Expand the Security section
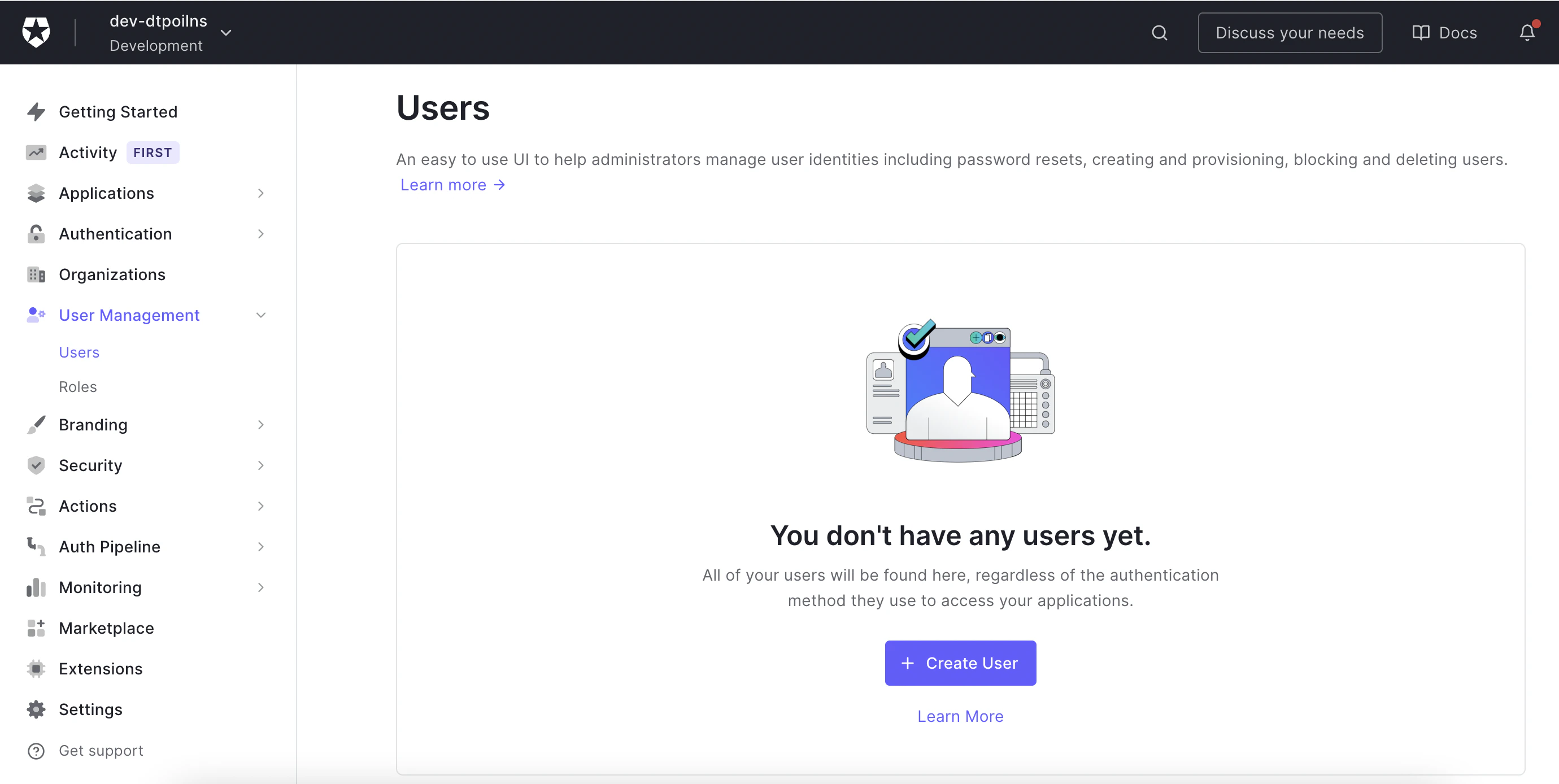The width and height of the screenshot is (1559, 784). coord(260,465)
